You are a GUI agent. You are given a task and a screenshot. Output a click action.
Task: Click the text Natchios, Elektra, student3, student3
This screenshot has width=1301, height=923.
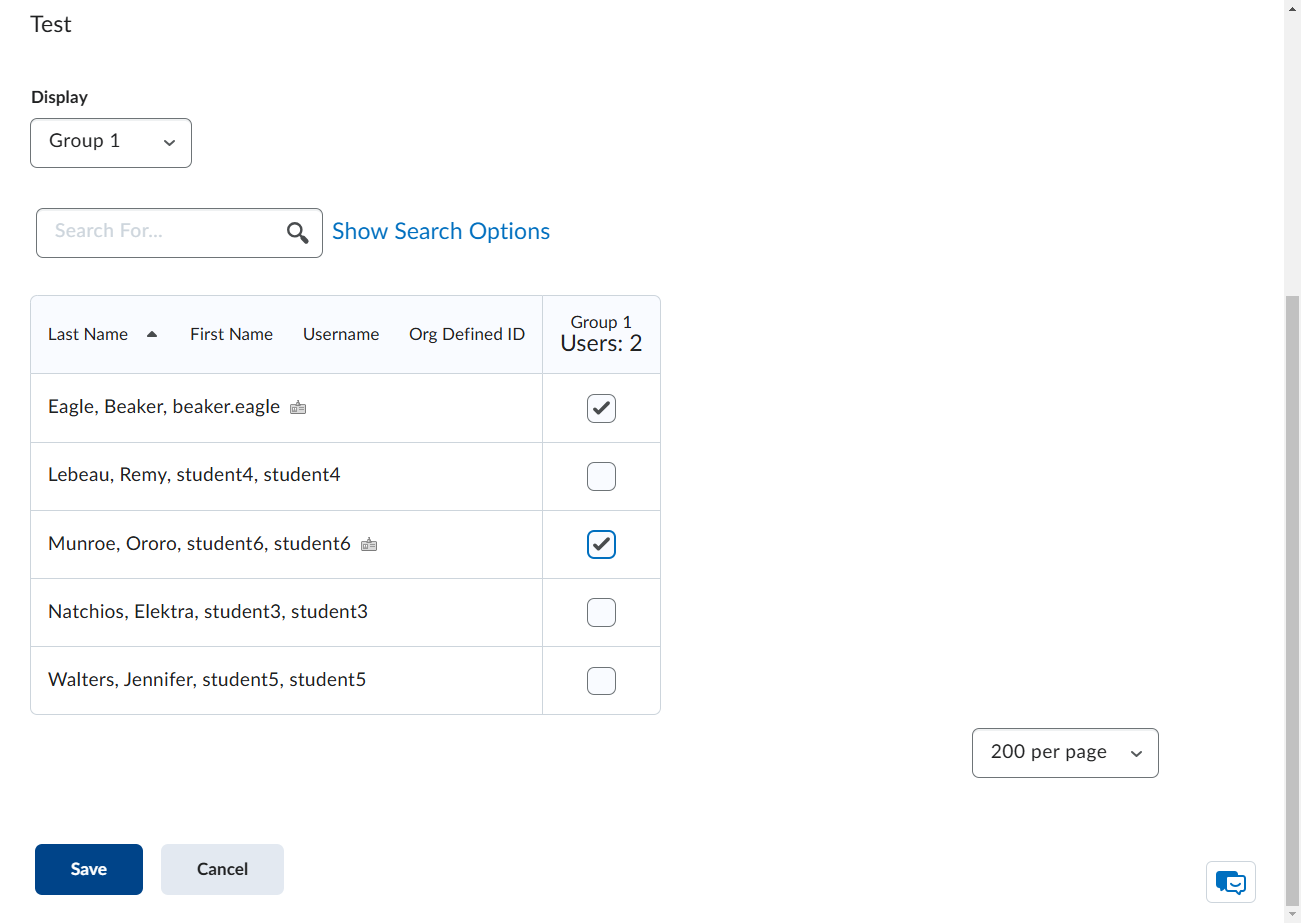[x=208, y=611]
